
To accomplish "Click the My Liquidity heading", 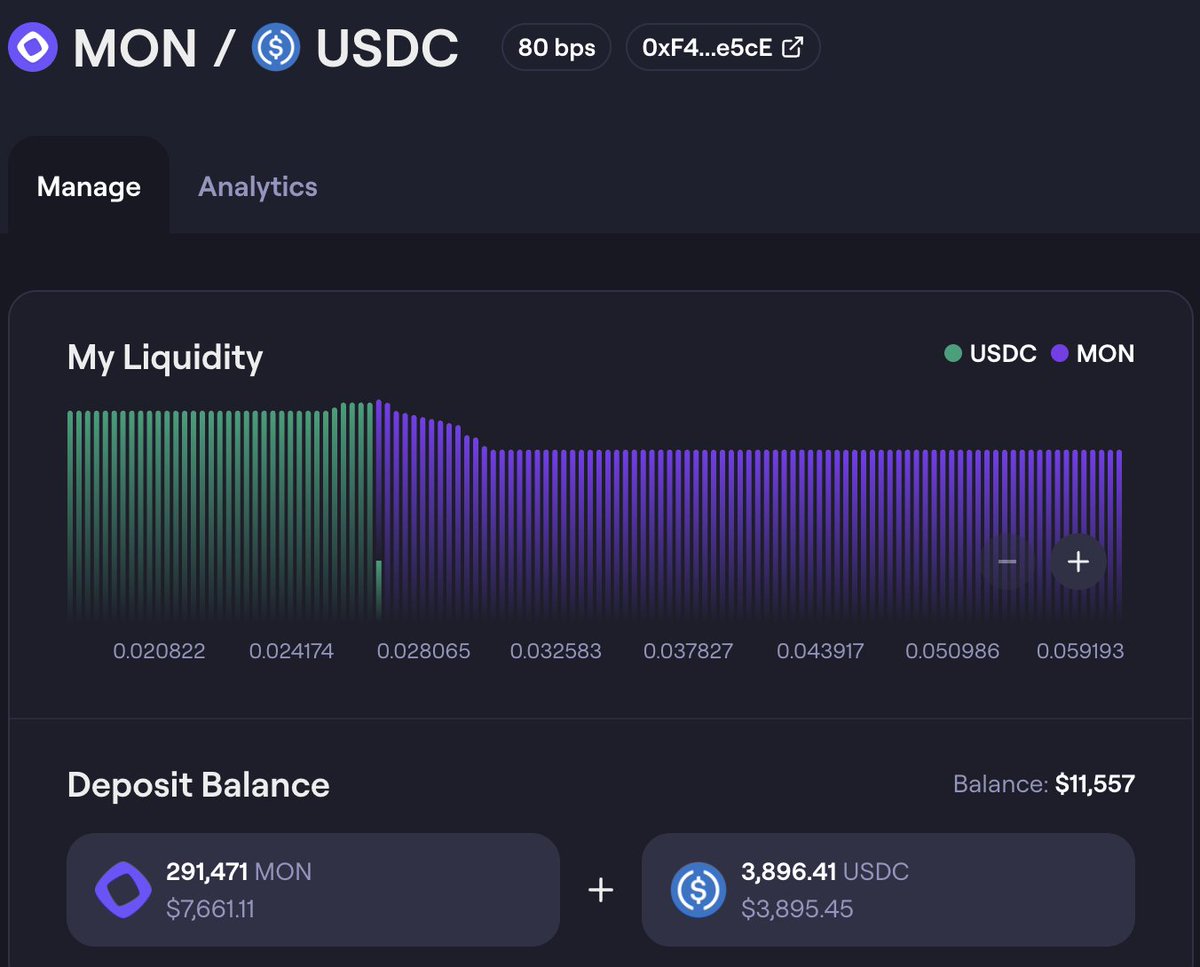I will pos(165,358).
